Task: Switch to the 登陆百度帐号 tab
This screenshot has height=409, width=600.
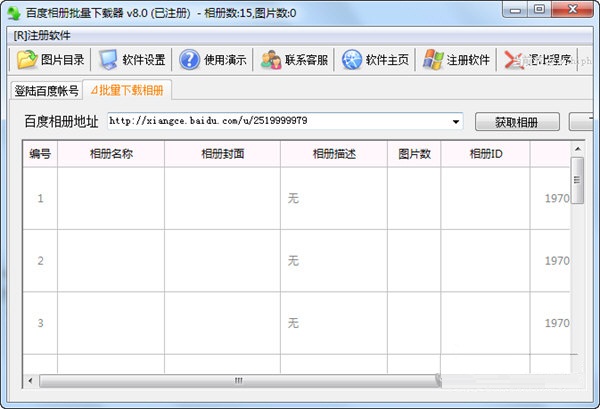Action: (47, 91)
